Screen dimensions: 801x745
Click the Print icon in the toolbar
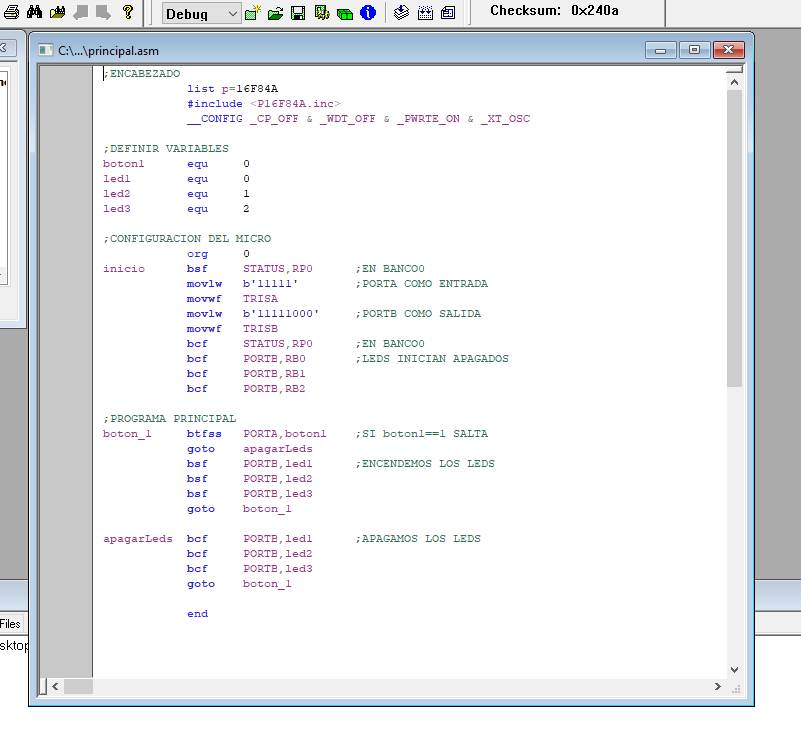[x=11, y=12]
